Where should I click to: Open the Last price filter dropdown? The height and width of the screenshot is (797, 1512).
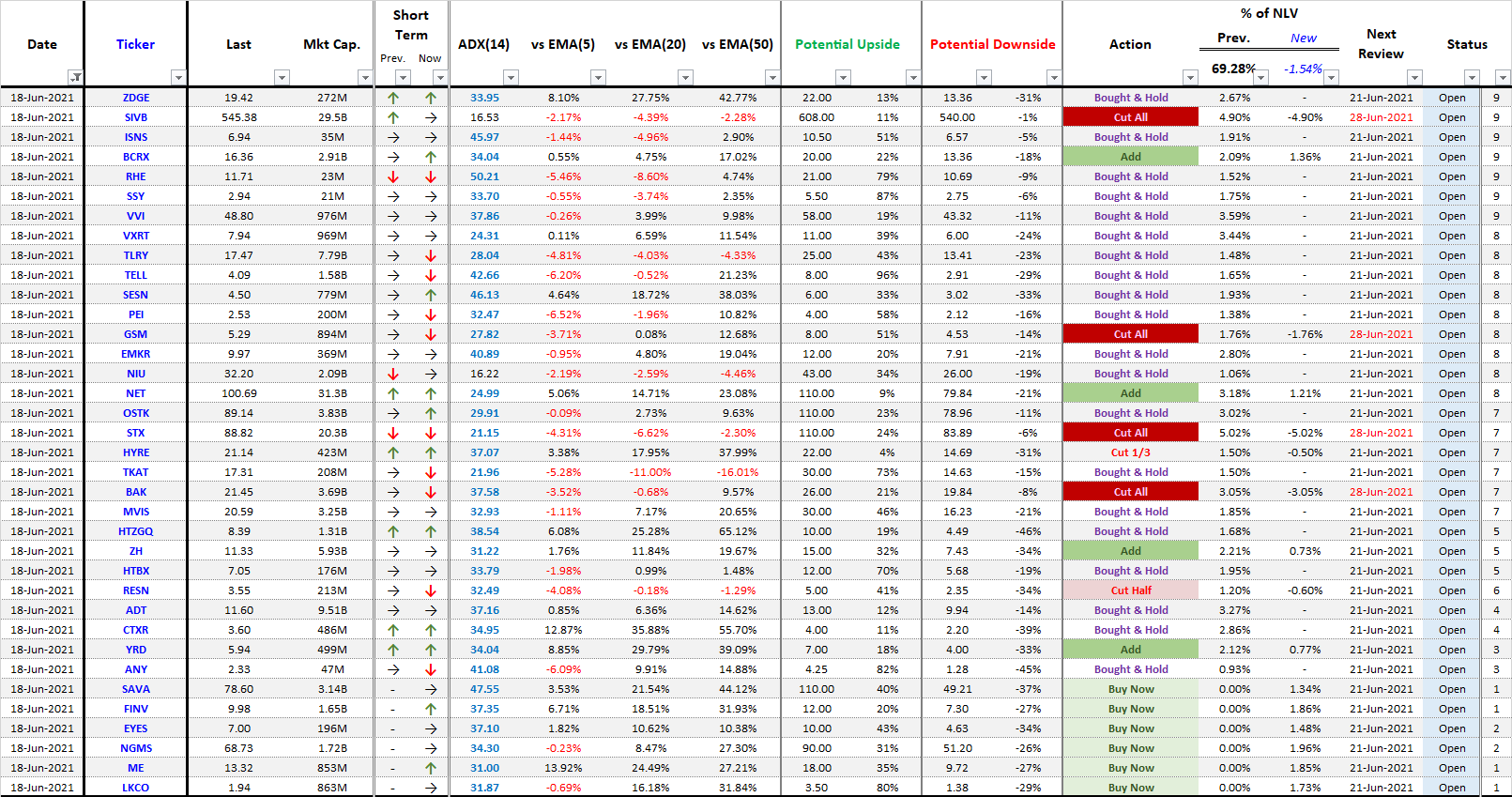coord(282,77)
